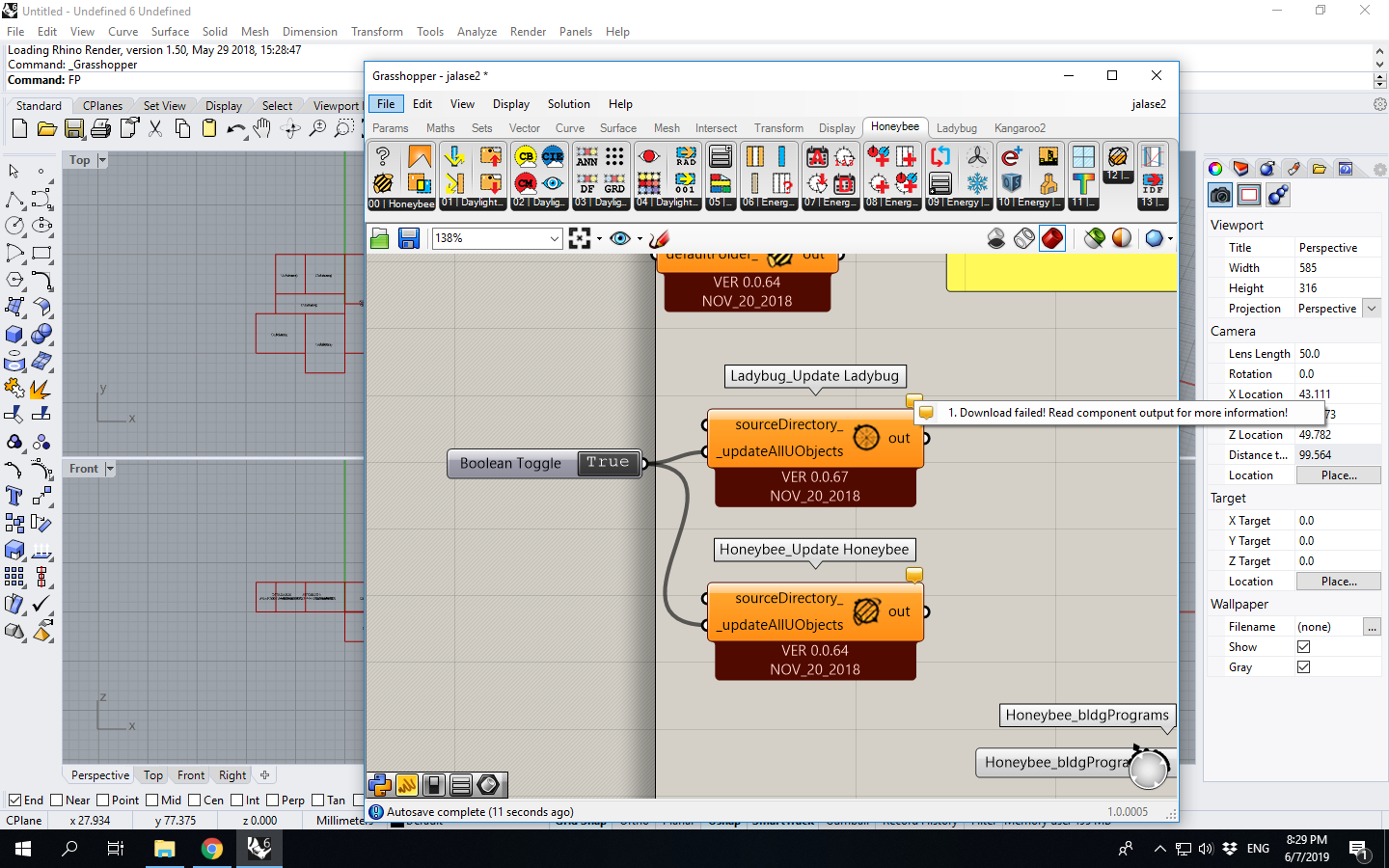Click the sketch red pen icon
This screenshot has height=868, width=1389.
click(660, 238)
